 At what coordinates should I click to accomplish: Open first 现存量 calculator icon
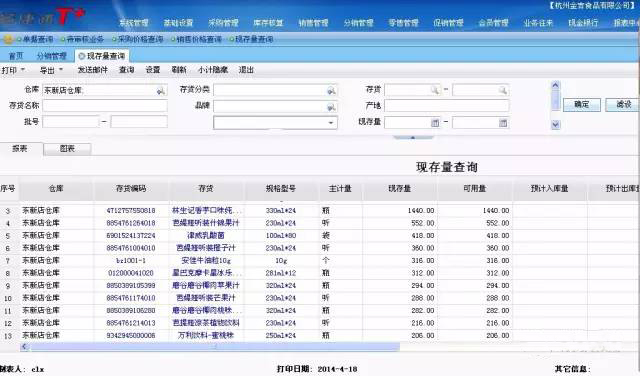pyautogui.click(x=435, y=123)
